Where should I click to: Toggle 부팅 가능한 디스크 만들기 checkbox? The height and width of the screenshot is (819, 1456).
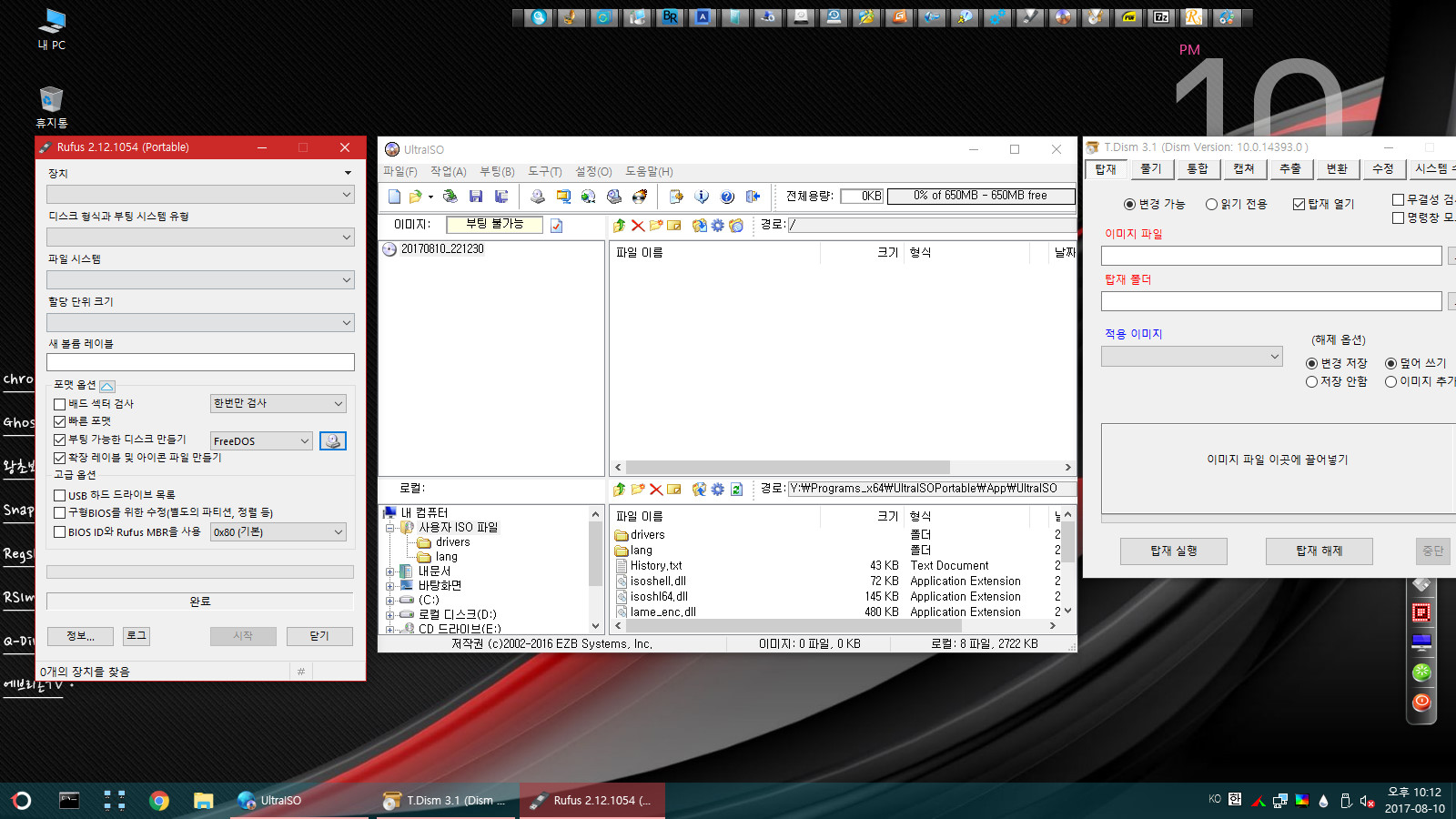(59, 440)
